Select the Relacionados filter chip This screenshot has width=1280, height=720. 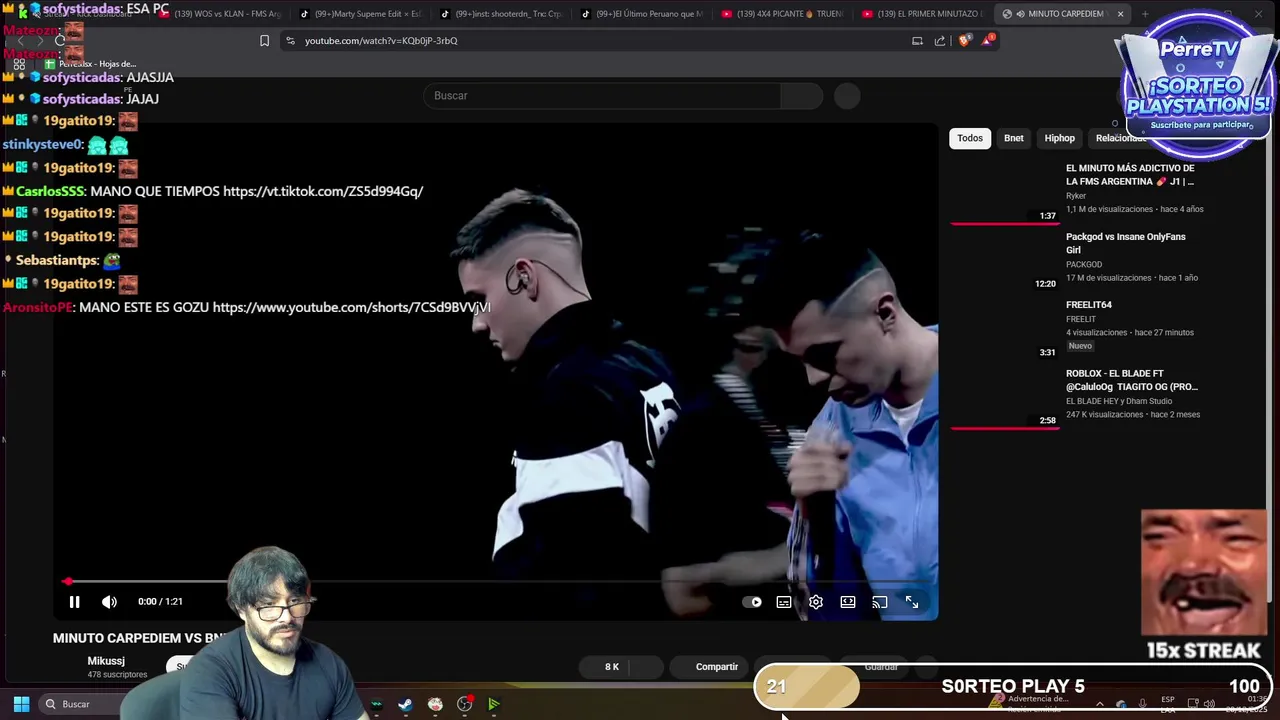(1121, 138)
